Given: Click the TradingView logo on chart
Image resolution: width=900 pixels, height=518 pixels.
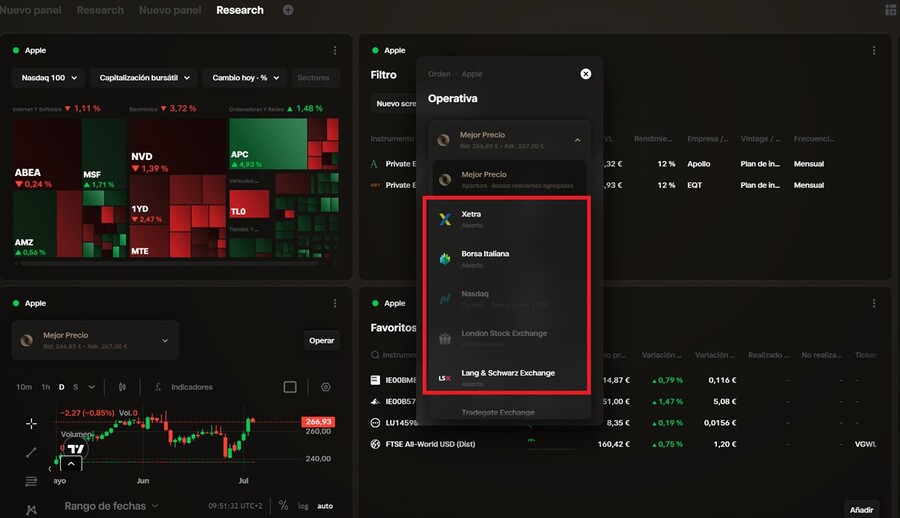Looking at the screenshot, I should pos(75,449).
